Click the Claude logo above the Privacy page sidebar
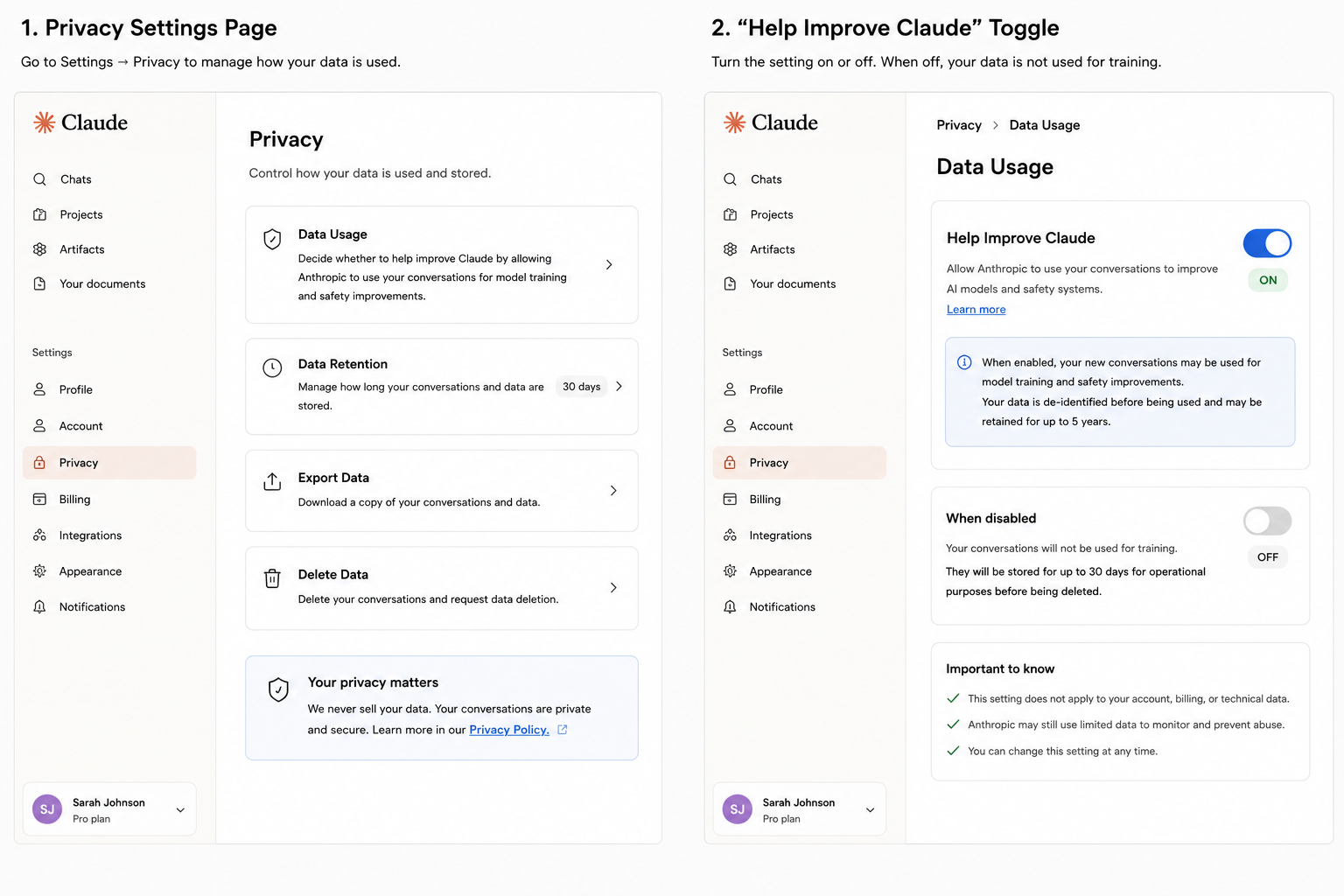The height and width of the screenshot is (896, 1344). point(80,122)
